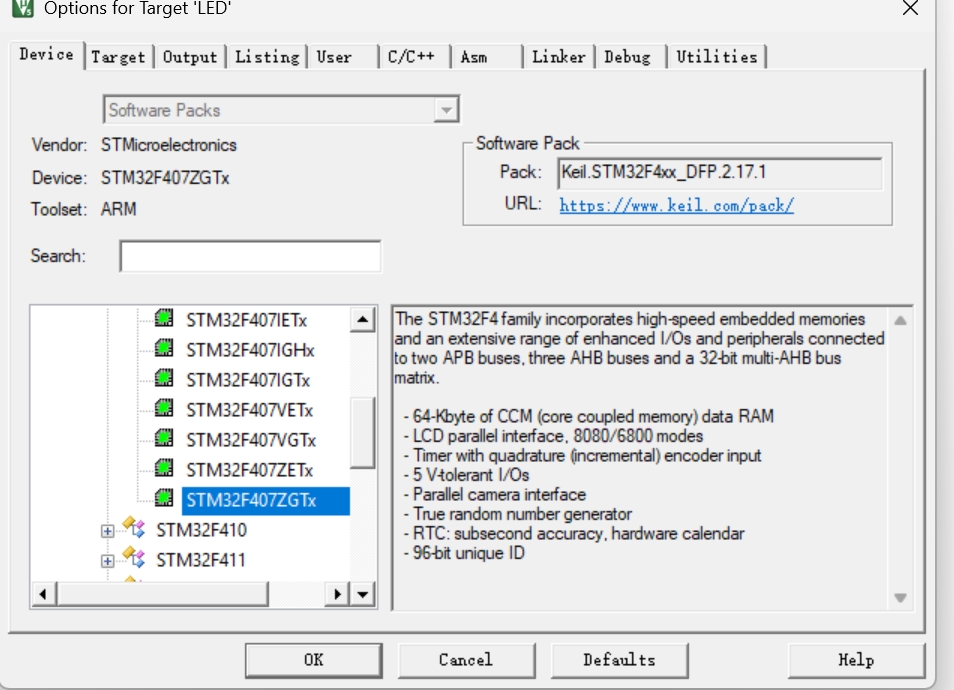Click the device Search input field

[251, 256]
